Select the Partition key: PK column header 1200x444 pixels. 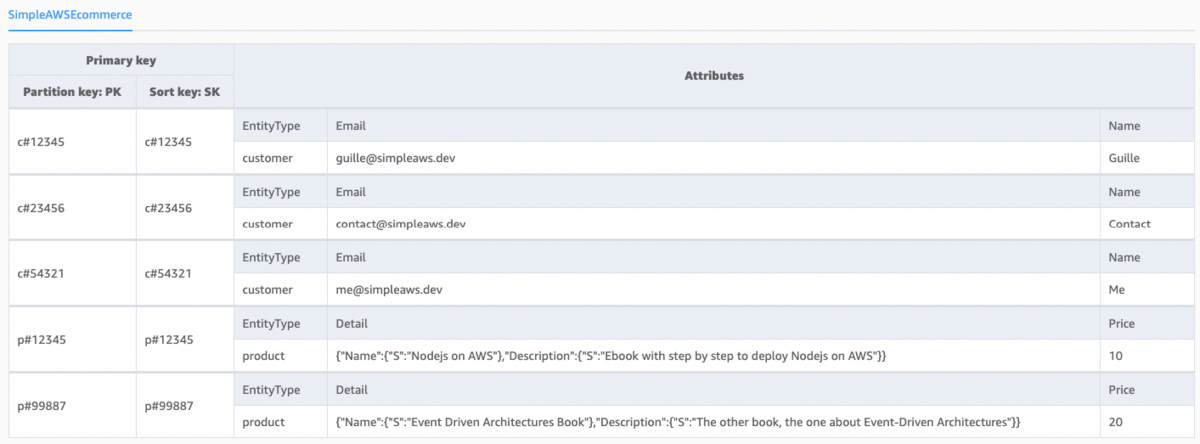coord(72,92)
